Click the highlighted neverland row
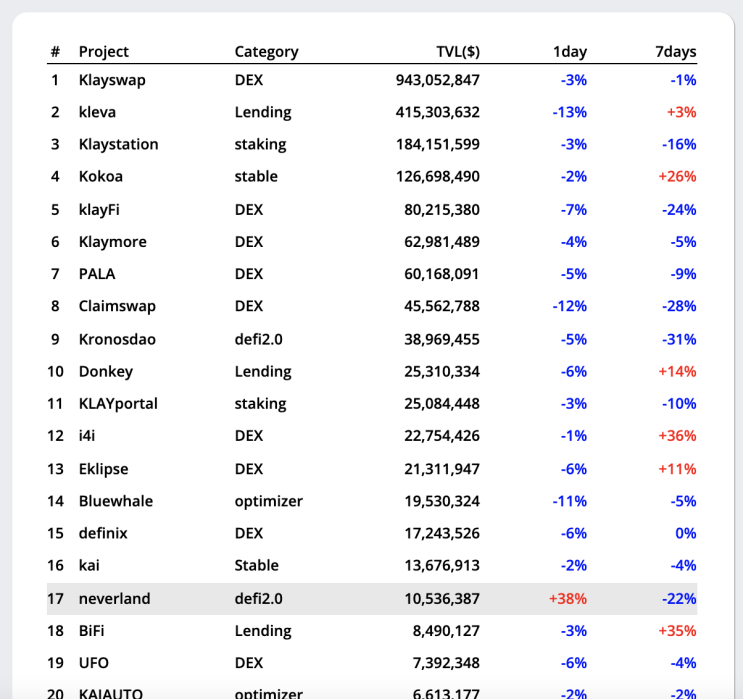Viewport: 743px width, 699px height. [372, 599]
